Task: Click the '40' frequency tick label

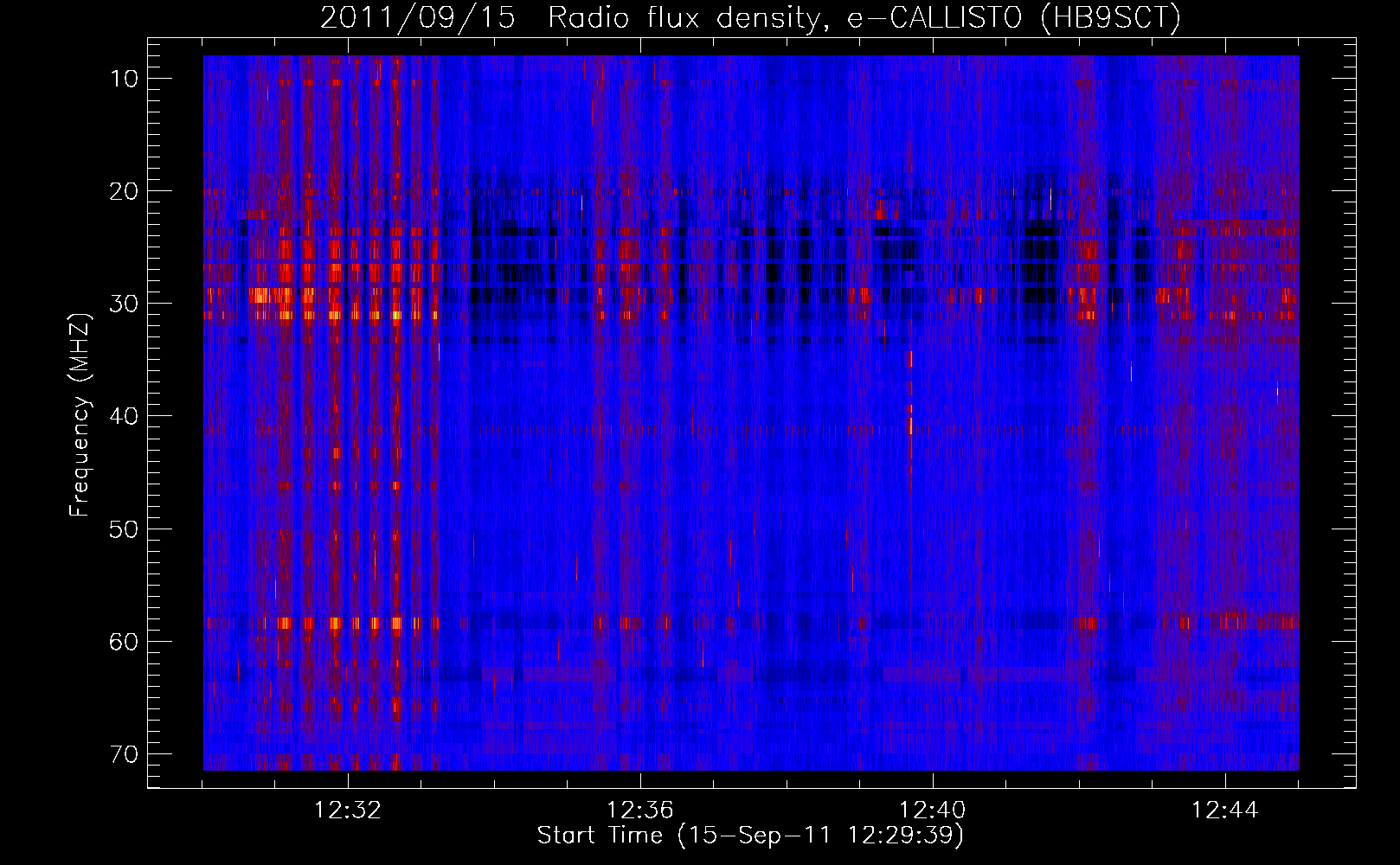Action: (124, 416)
